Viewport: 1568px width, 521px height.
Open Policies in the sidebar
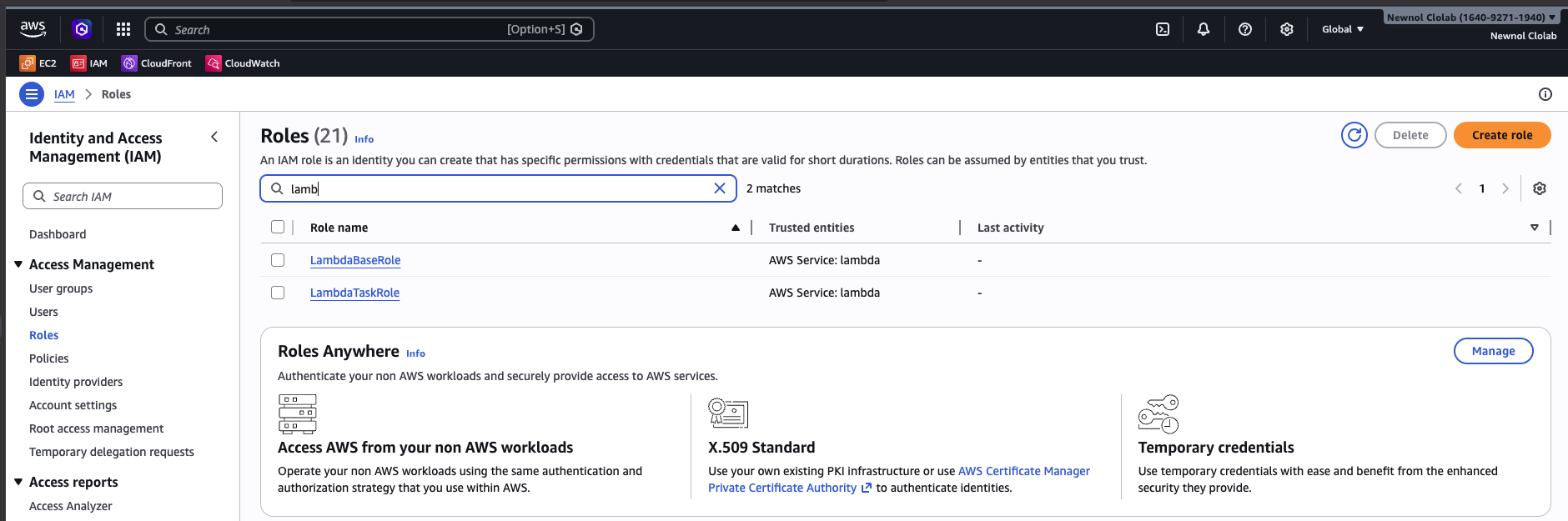point(49,358)
